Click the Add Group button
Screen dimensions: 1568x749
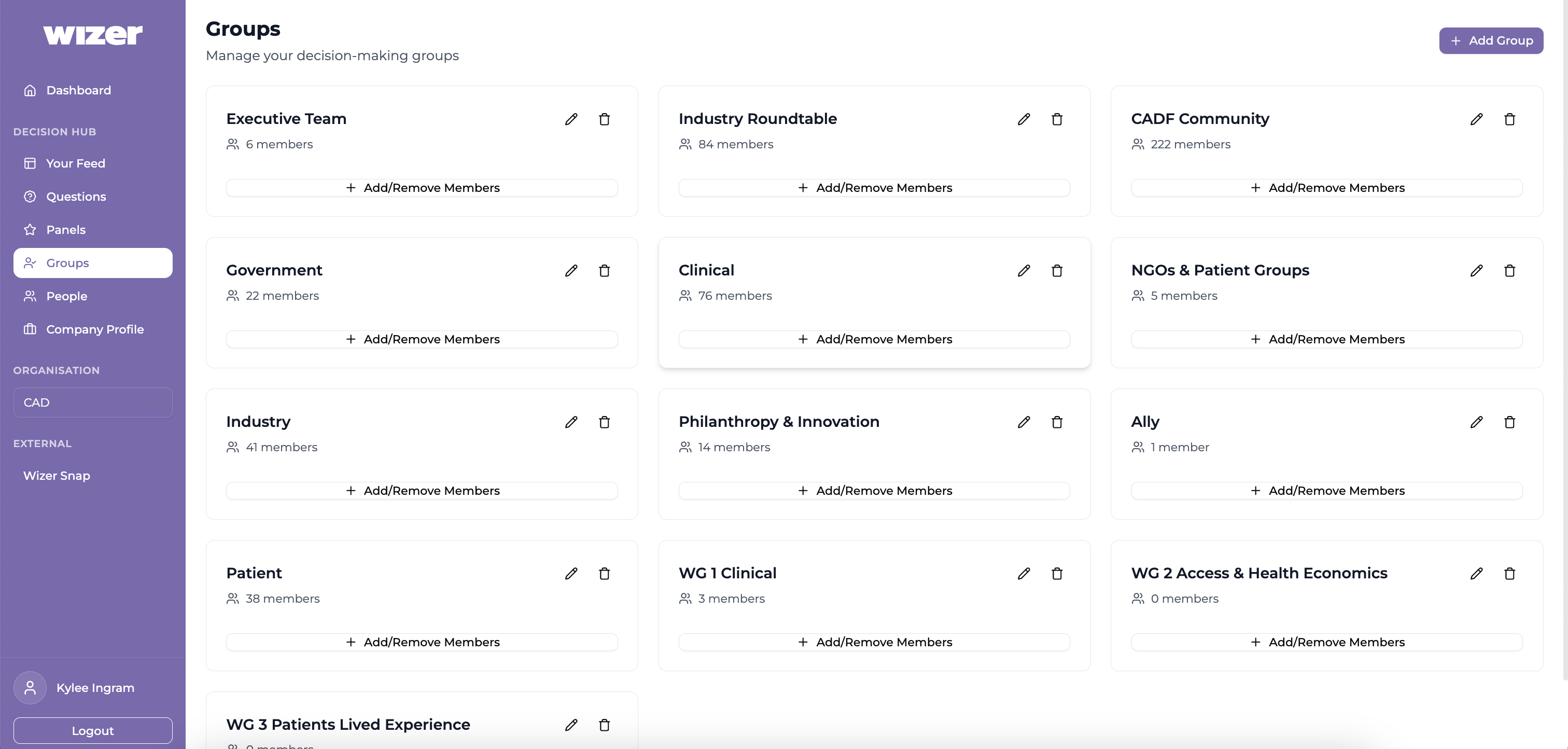(x=1491, y=41)
